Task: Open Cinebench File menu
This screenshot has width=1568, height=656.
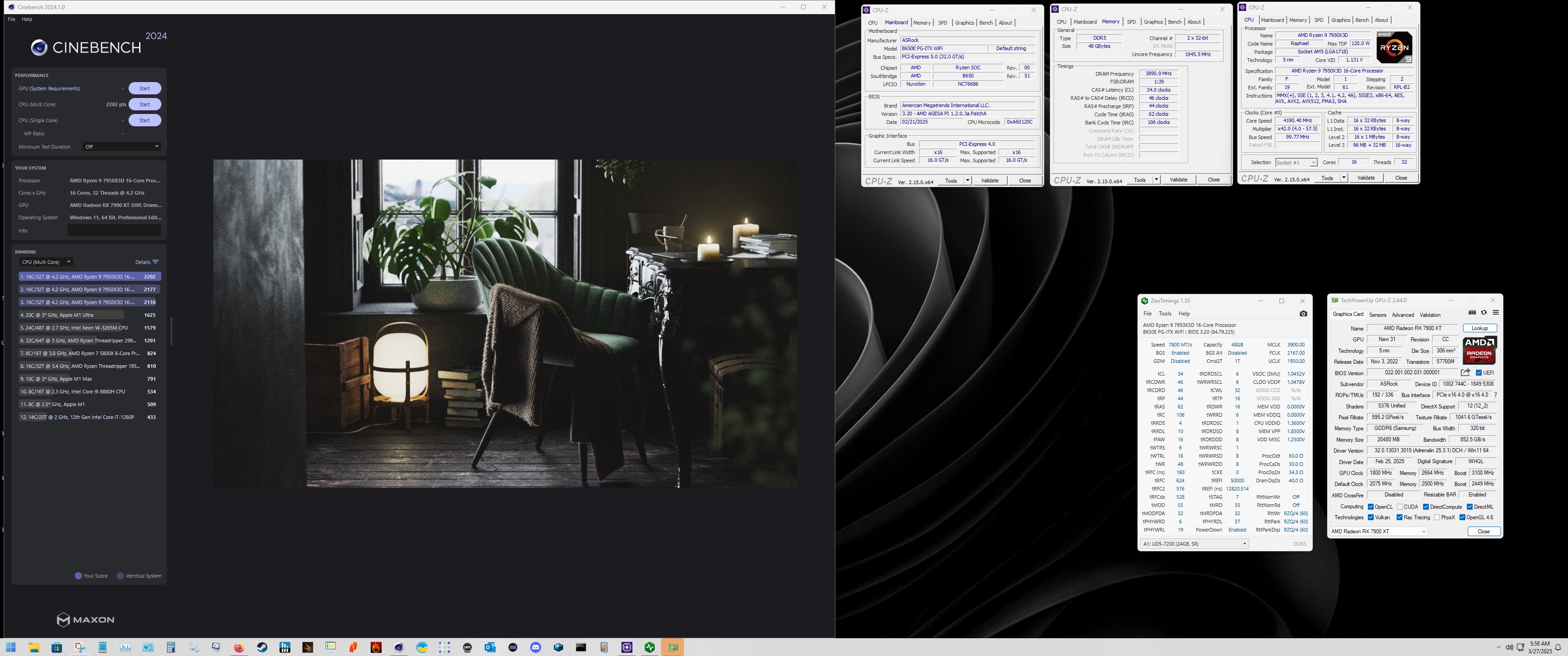Action: coord(11,20)
